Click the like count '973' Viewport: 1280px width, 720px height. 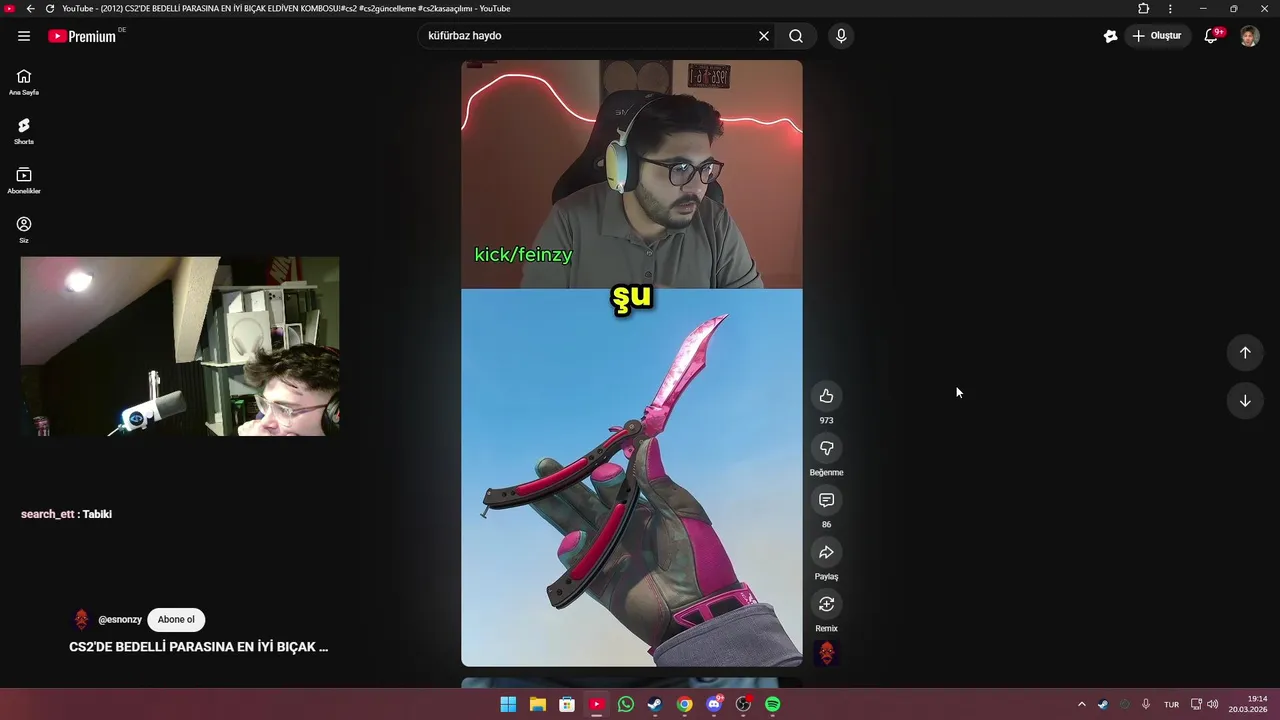[x=826, y=421]
